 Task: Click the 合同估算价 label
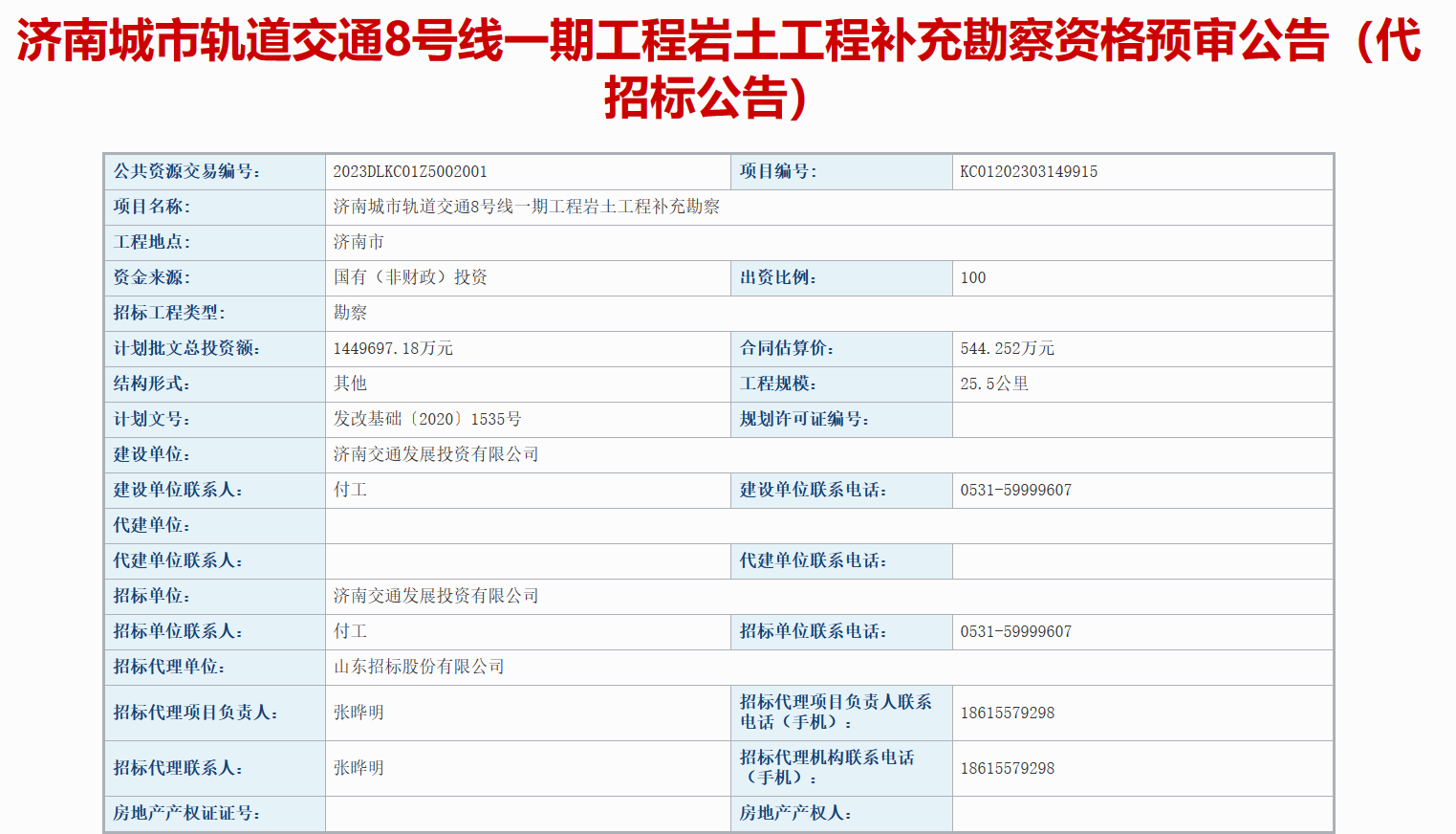coord(787,348)
